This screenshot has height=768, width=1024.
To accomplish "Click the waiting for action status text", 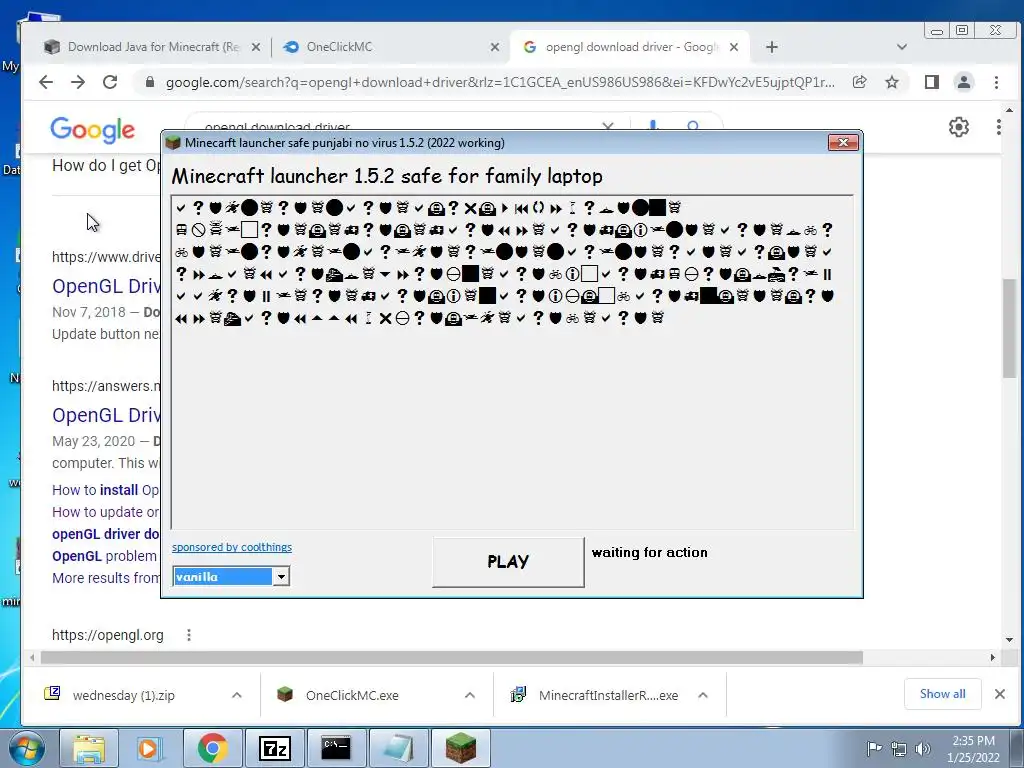I will [649, 552].
